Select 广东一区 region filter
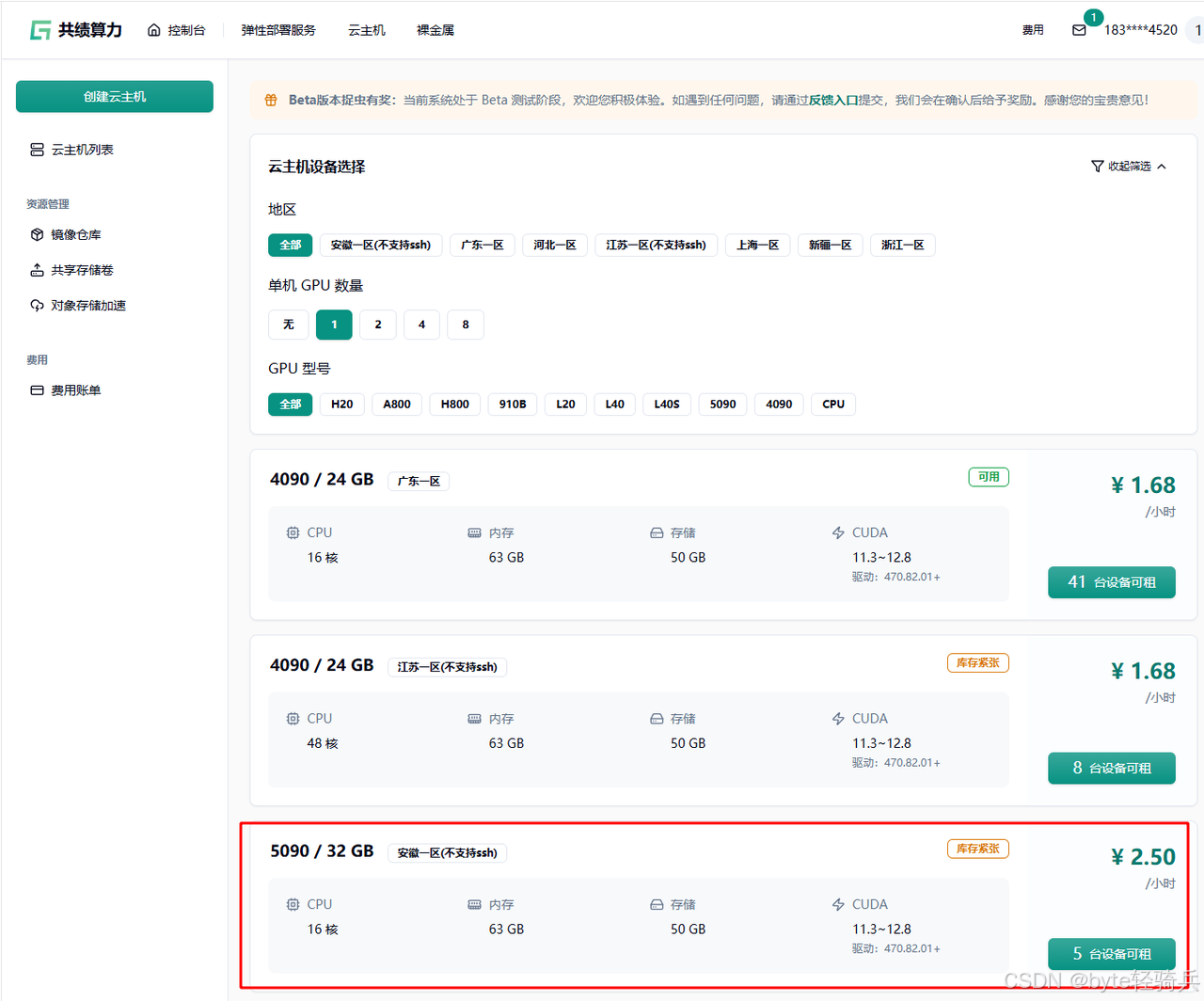 point(483,246)
